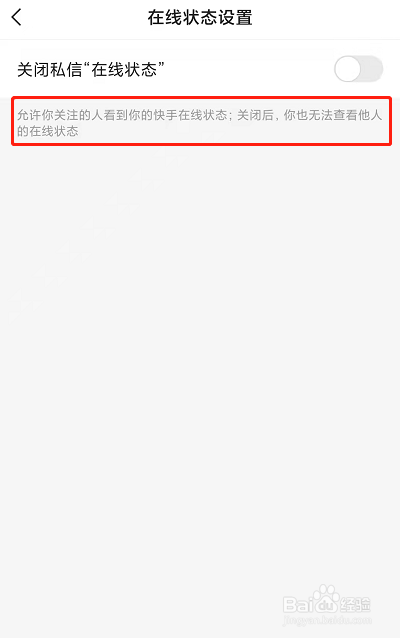Click the phrase 关闭后 in the description
Viewport: 400px width, 638px height.
(x=255, y=115)
